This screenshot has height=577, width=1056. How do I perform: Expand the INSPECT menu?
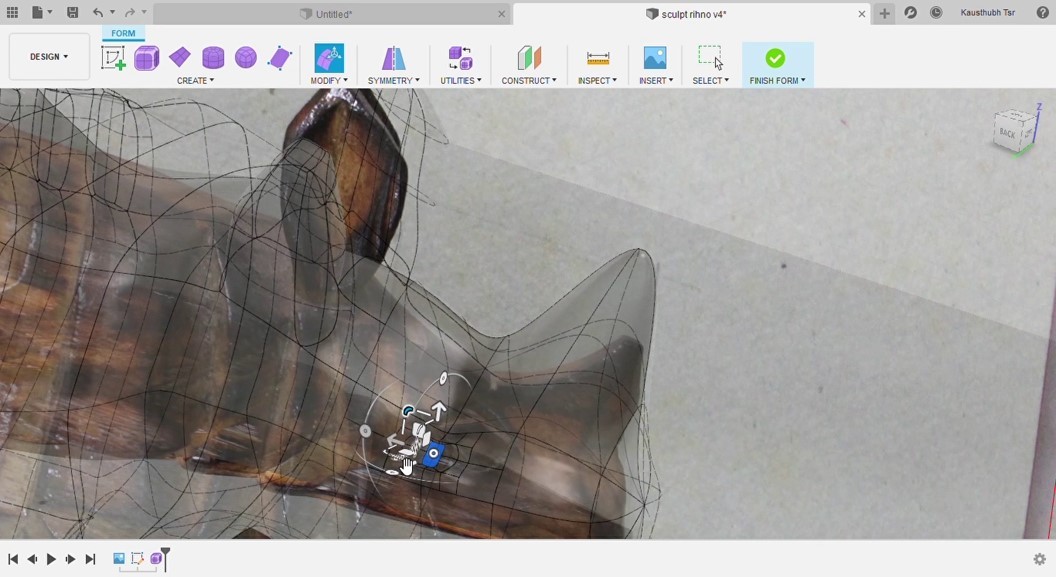pyautogui.click(x=597, y=80)
